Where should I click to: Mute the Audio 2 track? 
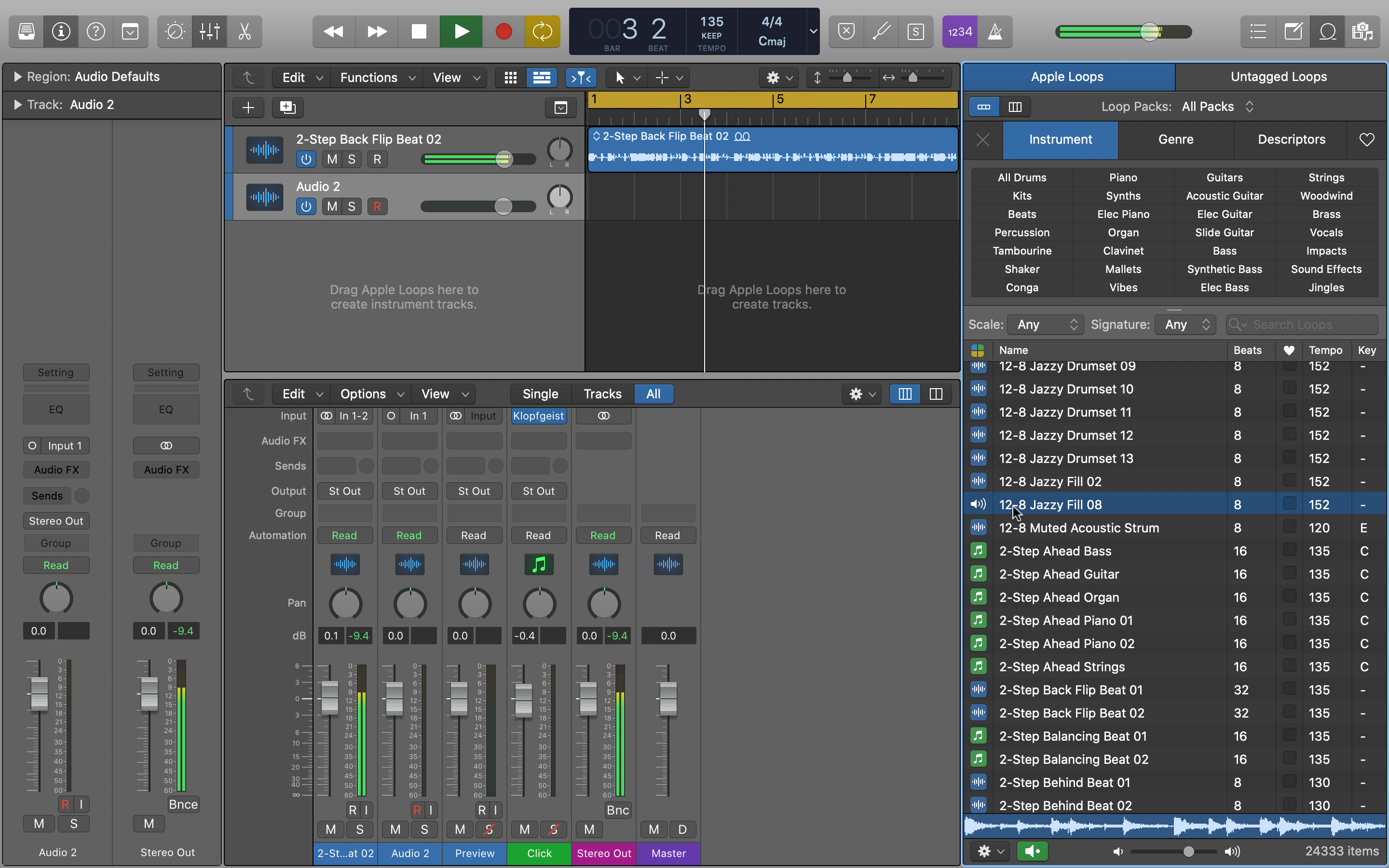pyautogui.click(x=332, y=207)
